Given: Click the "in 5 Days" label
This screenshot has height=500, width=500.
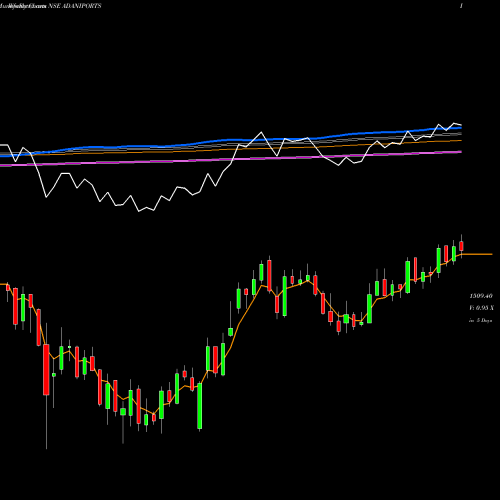Looking at the screenshot, I should click(x=480, y=320).
